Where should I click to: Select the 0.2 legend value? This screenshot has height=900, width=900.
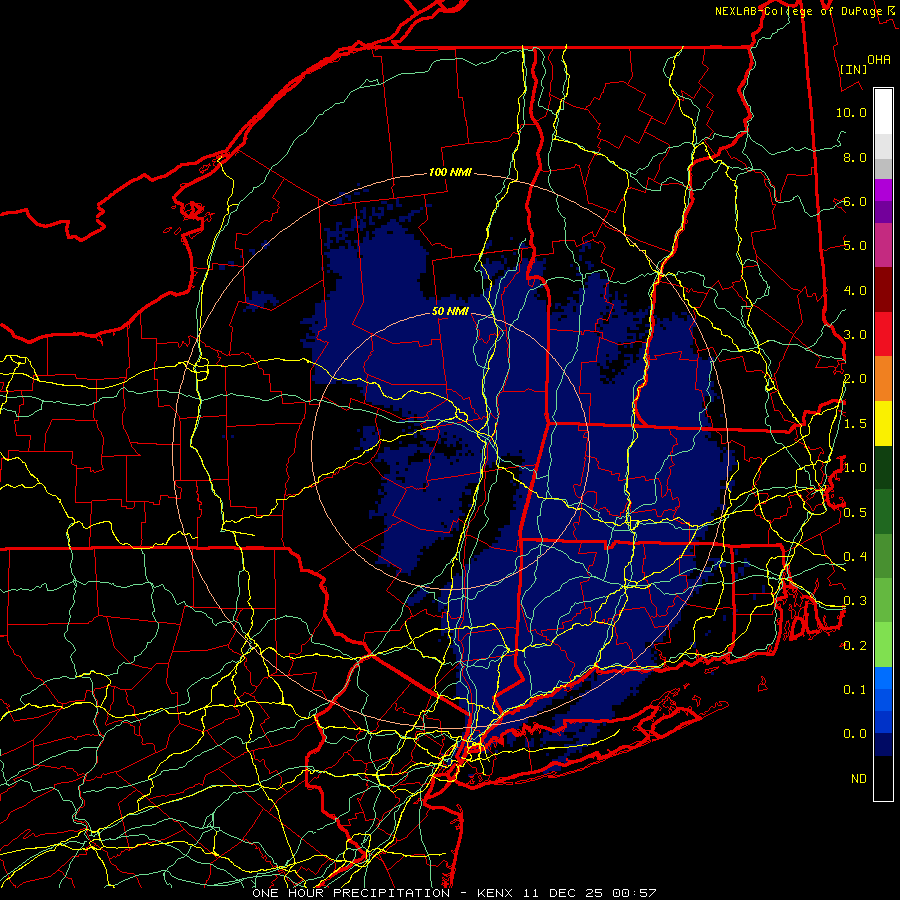855,646
